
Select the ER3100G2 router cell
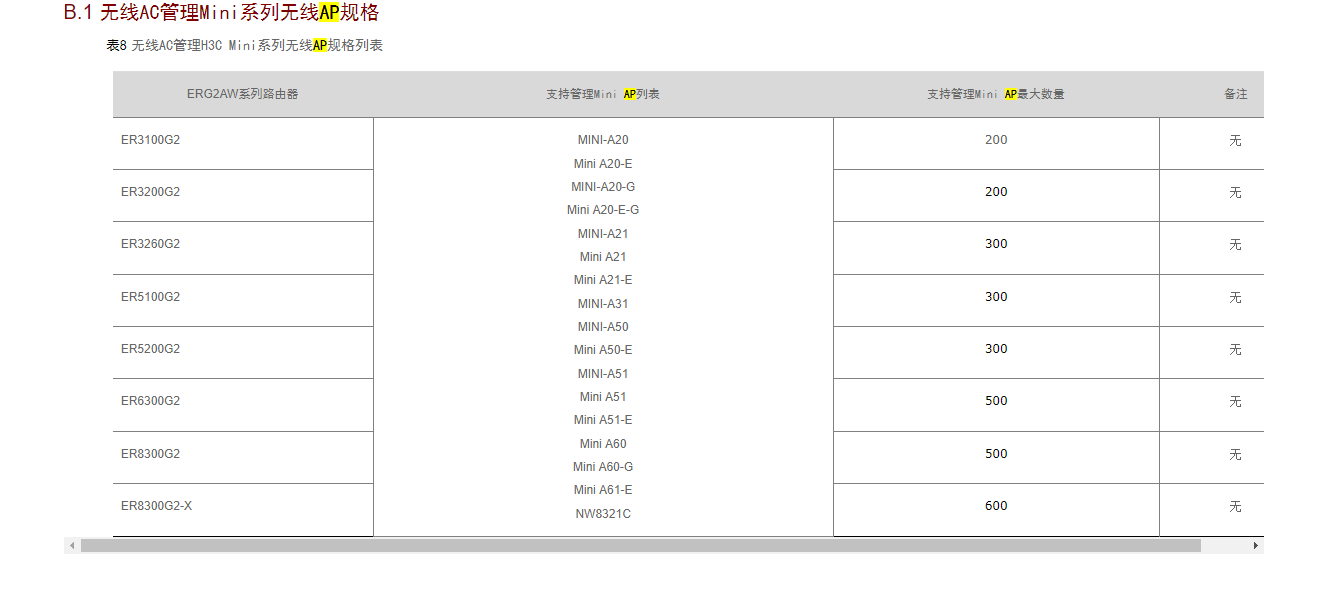(x=151, y=140)
